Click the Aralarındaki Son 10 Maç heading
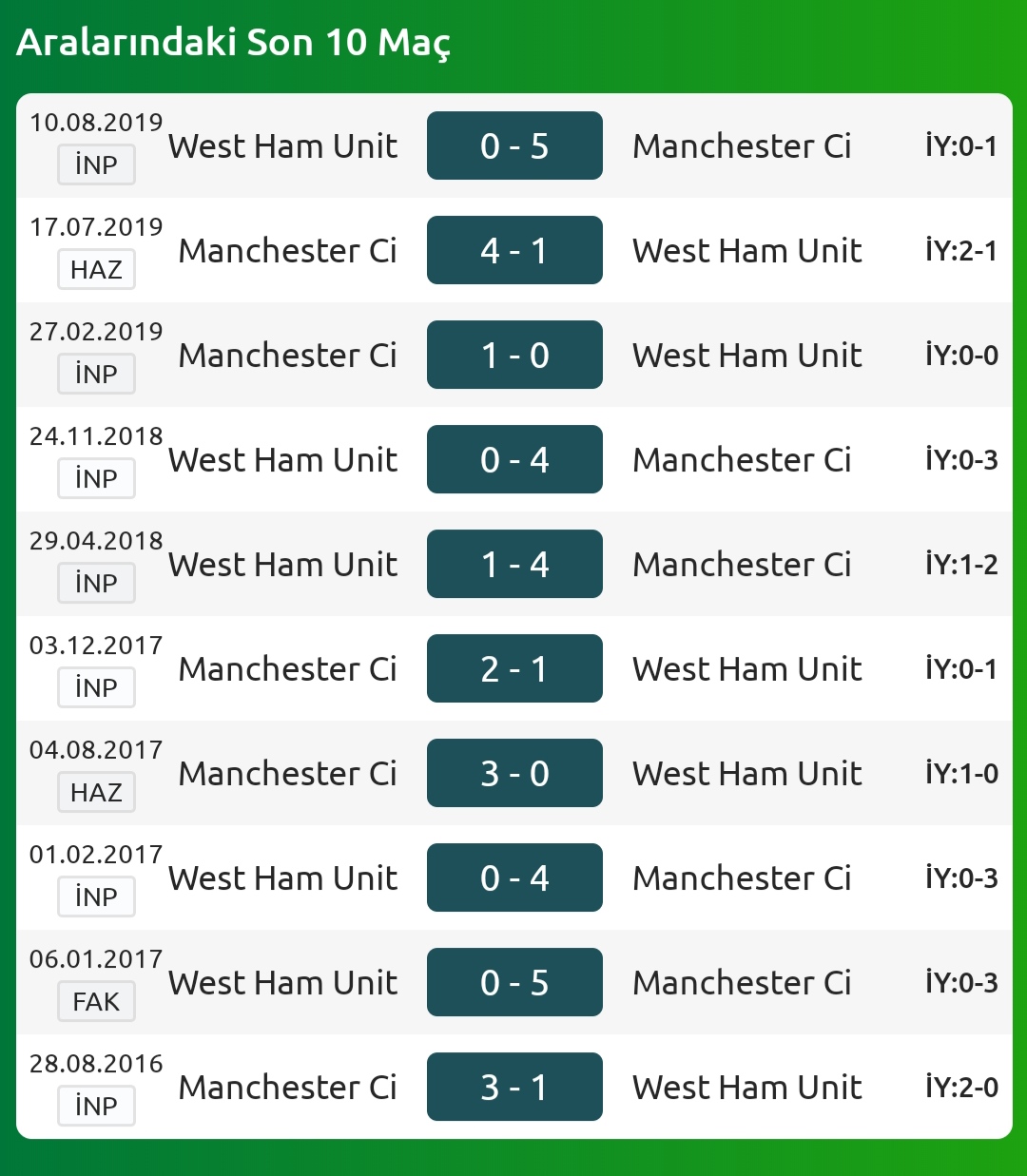Screen dimensions: 1027x1176 coord(233,42)
